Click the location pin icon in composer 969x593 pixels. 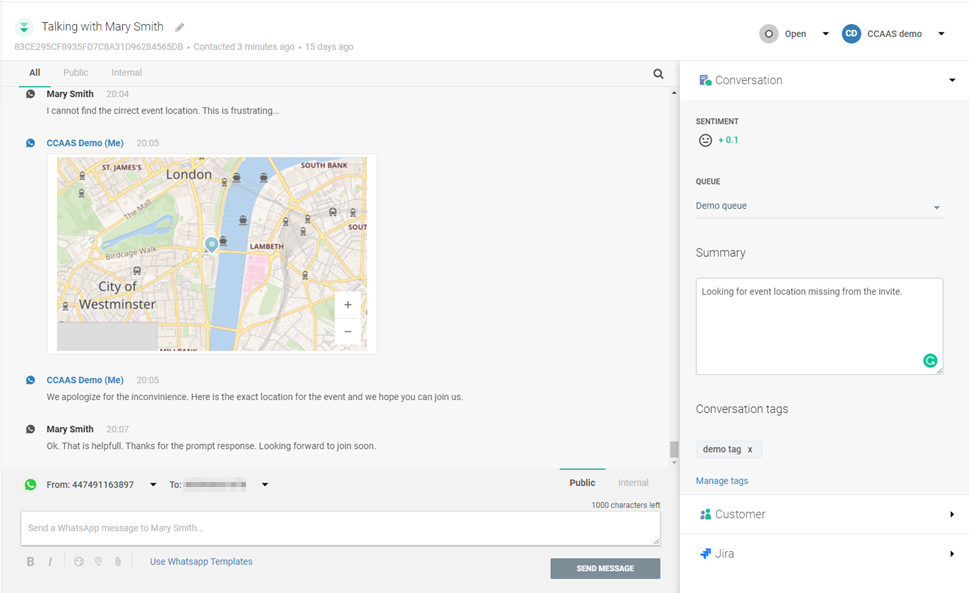(x=98, y=562)
